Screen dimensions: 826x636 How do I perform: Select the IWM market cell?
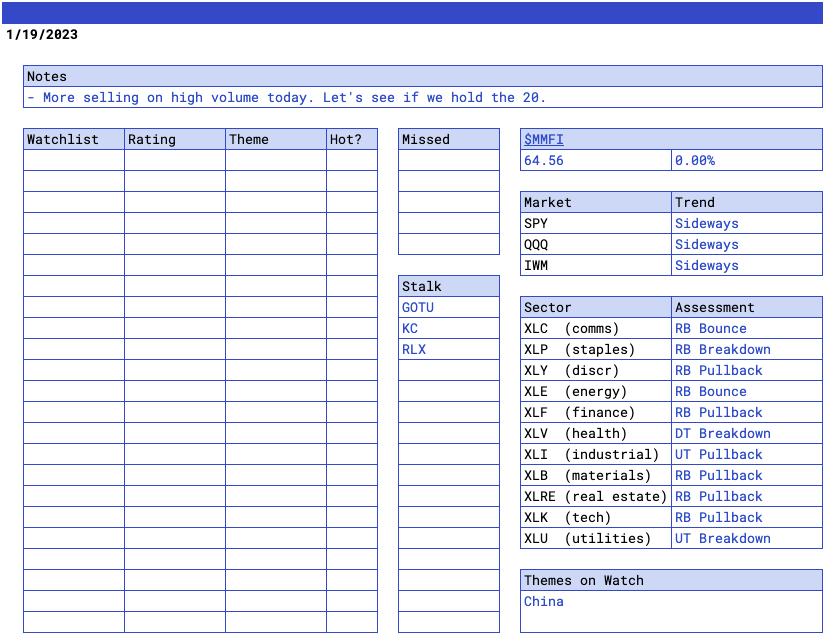pyautogui.click(x=596, y=265)
